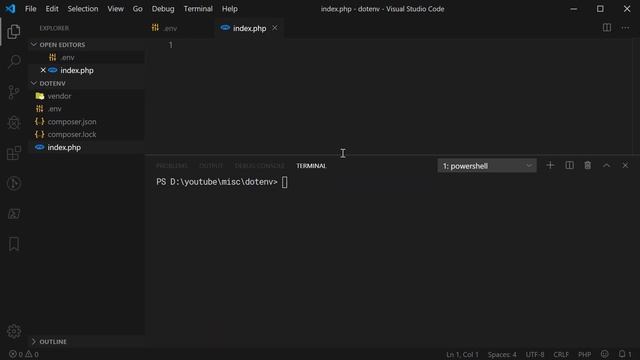Open the Selection menu
The width and height of the screenshot is (640, 360).
pos(83,9)
